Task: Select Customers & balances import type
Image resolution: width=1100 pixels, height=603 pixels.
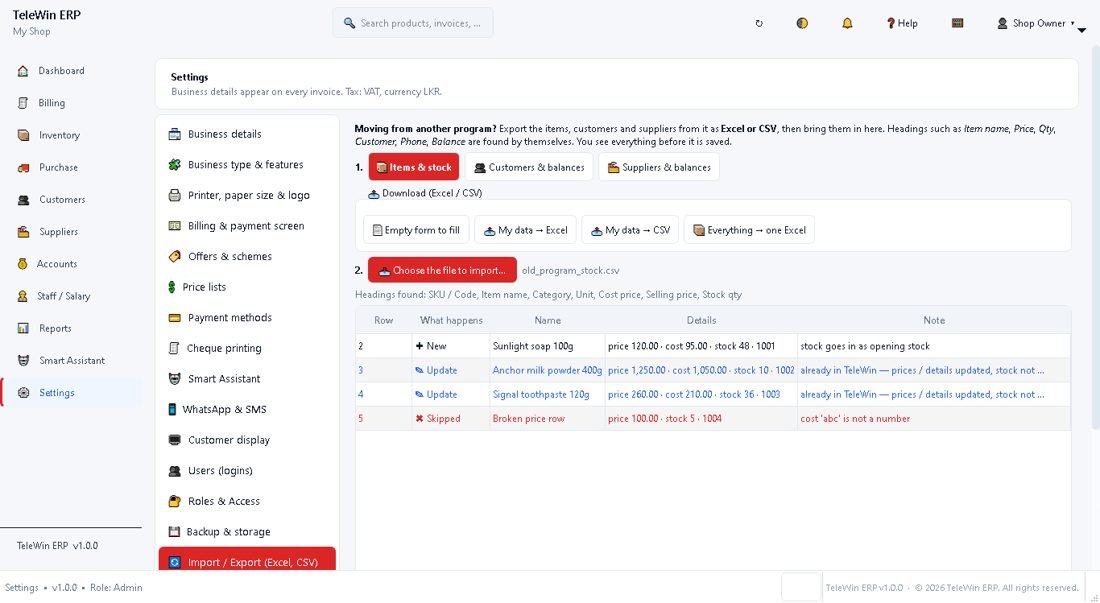Action: pyautogui.click(x=529, y=168)
